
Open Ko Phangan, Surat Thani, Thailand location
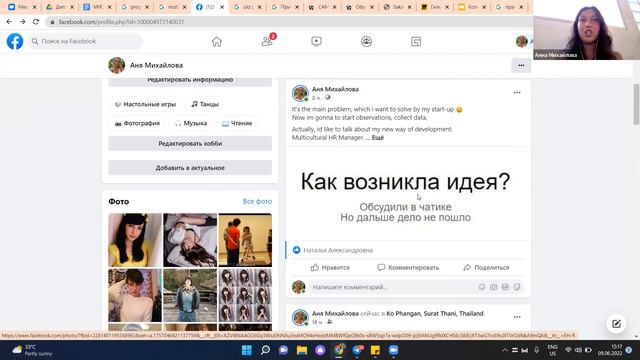click(435, 313)
